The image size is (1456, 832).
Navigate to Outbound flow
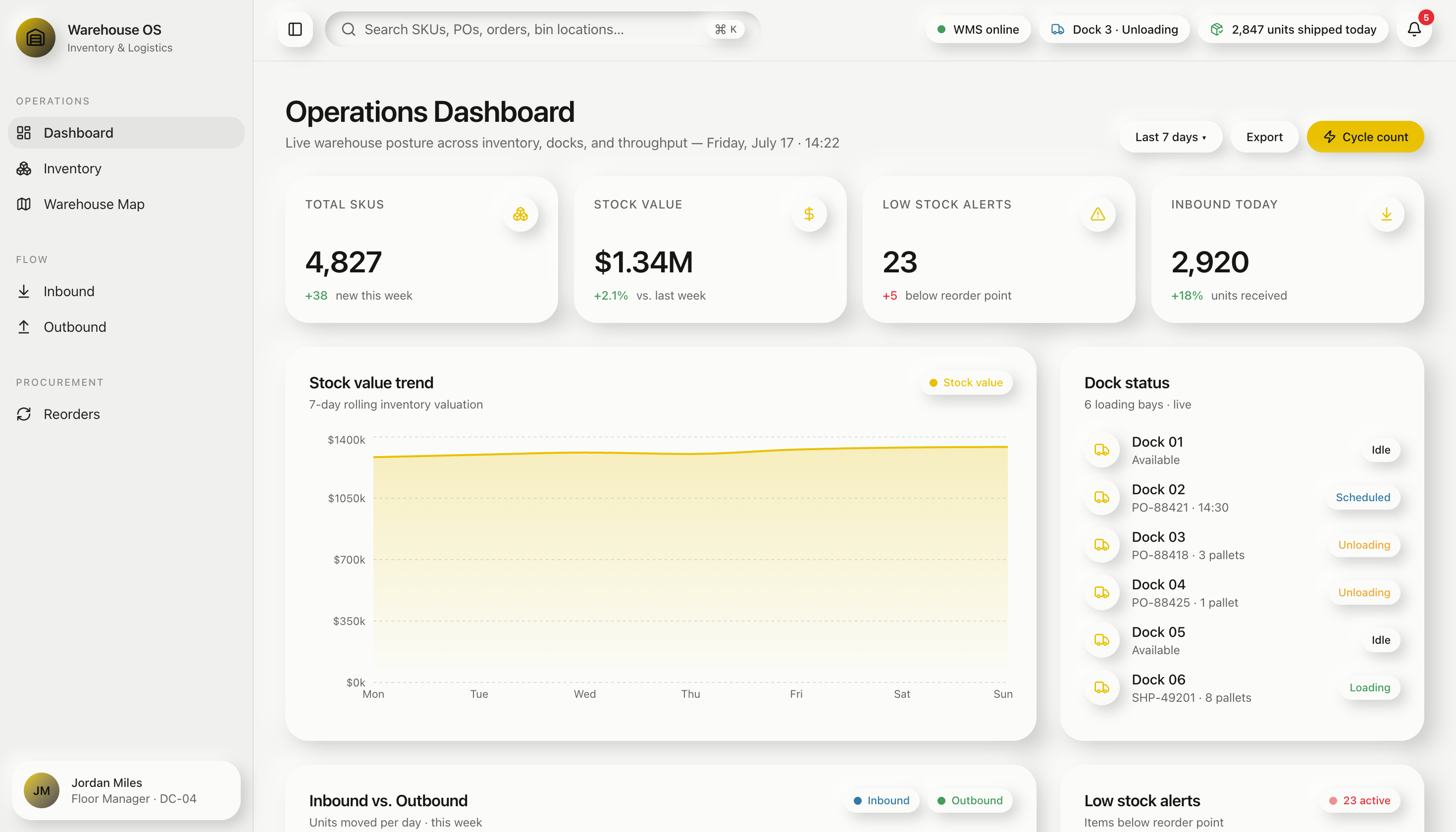coord(126,327)
